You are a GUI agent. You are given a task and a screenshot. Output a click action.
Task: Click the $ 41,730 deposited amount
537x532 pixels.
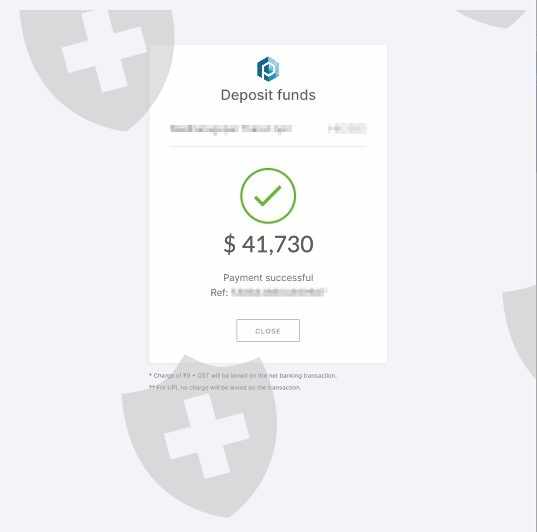(x=268, y=244)
